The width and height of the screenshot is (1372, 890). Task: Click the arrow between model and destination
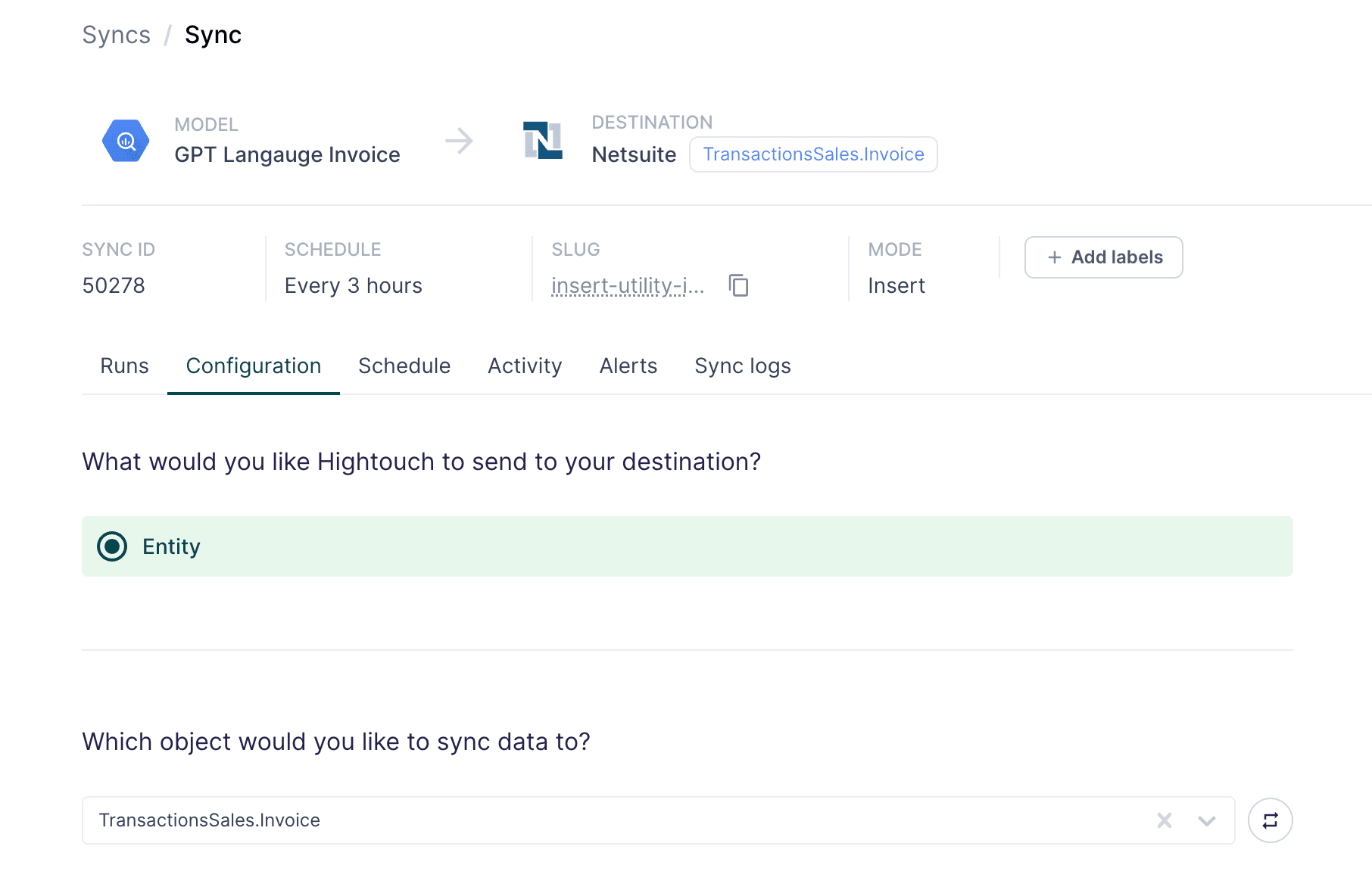460,141
